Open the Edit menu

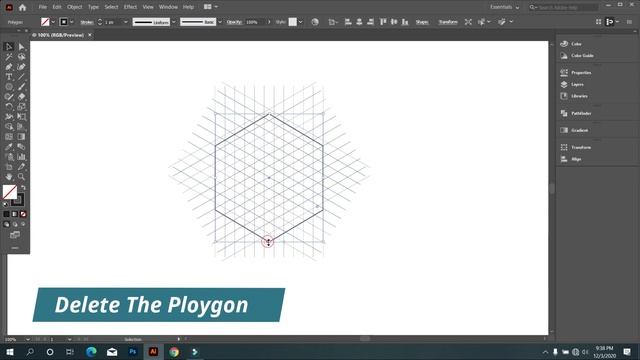pos(57,7)
